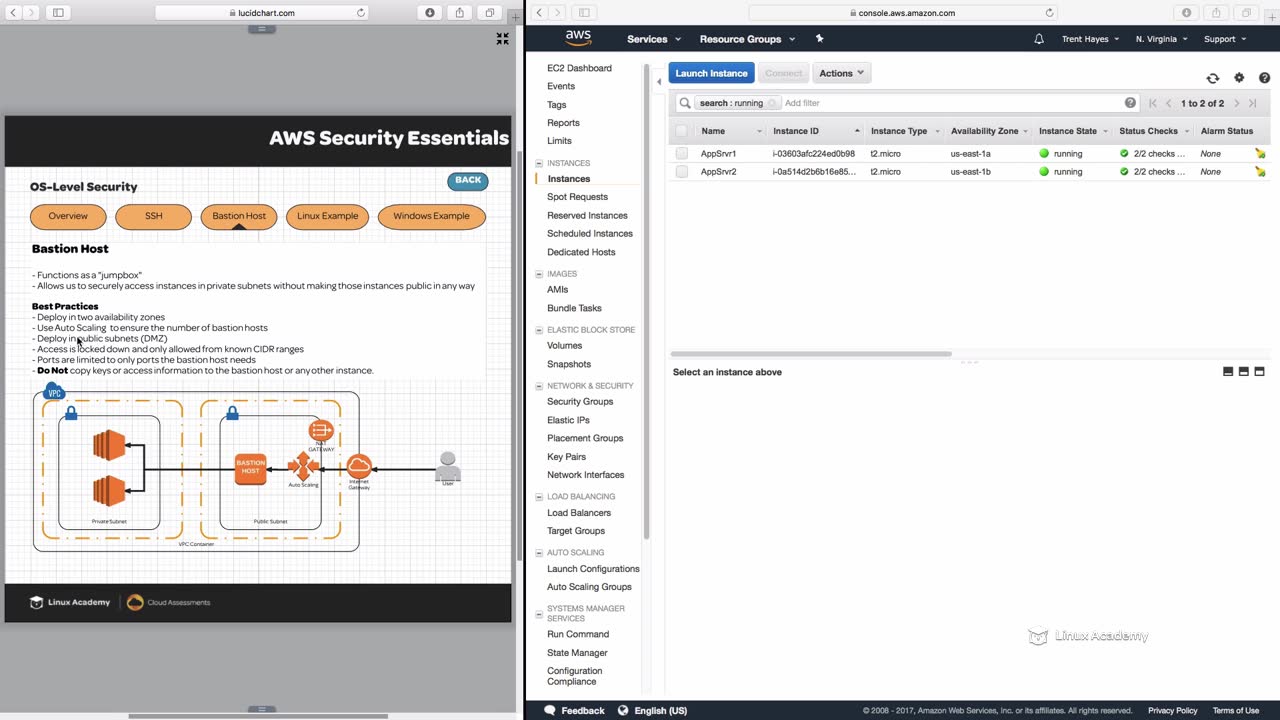
Task: Show all tabs in Lucidchart Safari window
Action: [490, 13]
